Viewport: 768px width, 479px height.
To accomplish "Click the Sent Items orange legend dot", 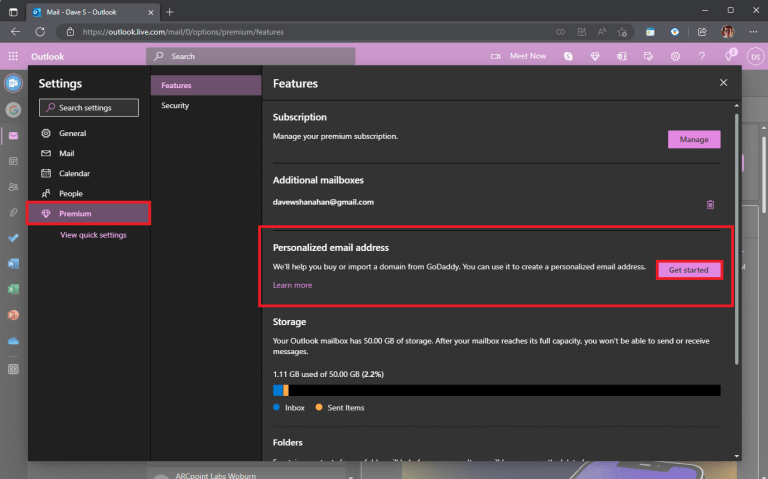I will pos(319,407).
